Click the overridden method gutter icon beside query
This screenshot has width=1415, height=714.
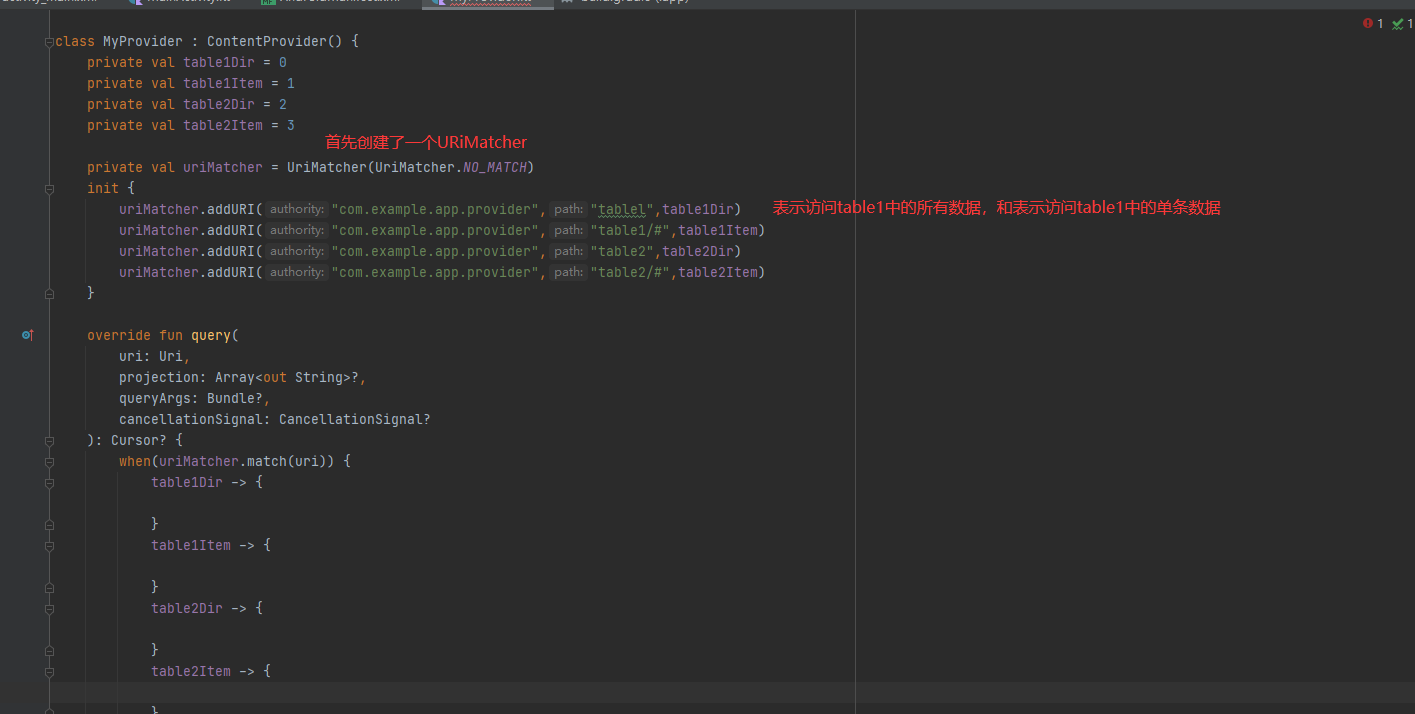28,335
